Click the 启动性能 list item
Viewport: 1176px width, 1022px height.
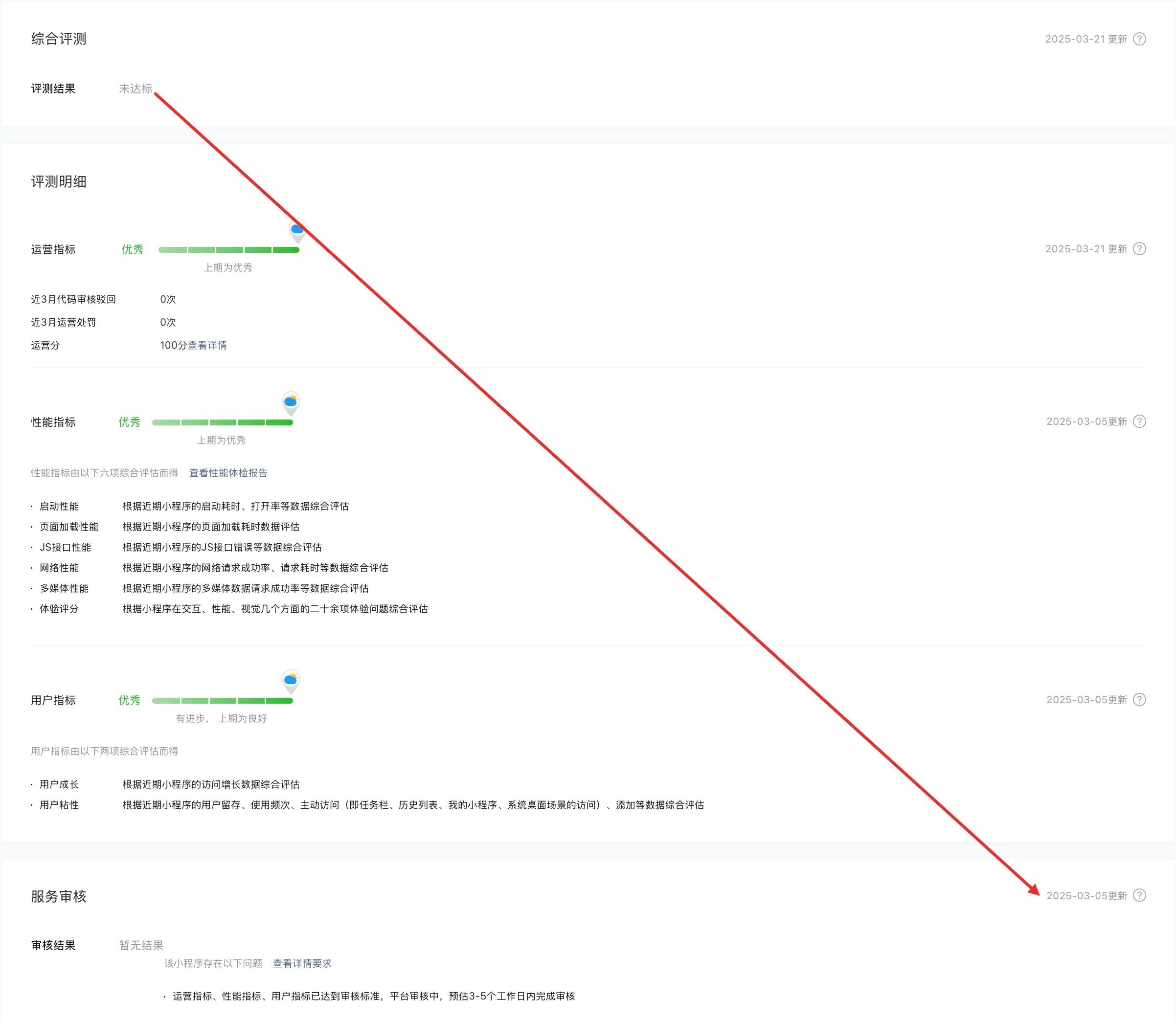pos(59,507)
